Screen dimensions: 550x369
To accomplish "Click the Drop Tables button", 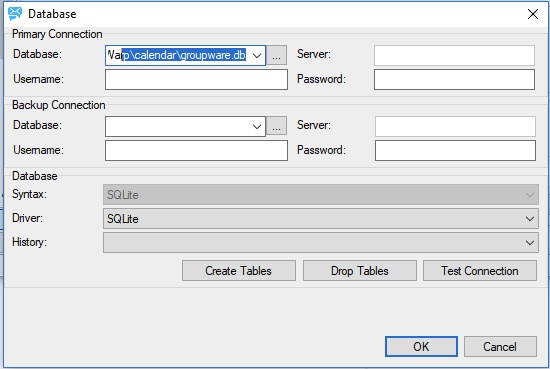I will (x=360, y=271).
